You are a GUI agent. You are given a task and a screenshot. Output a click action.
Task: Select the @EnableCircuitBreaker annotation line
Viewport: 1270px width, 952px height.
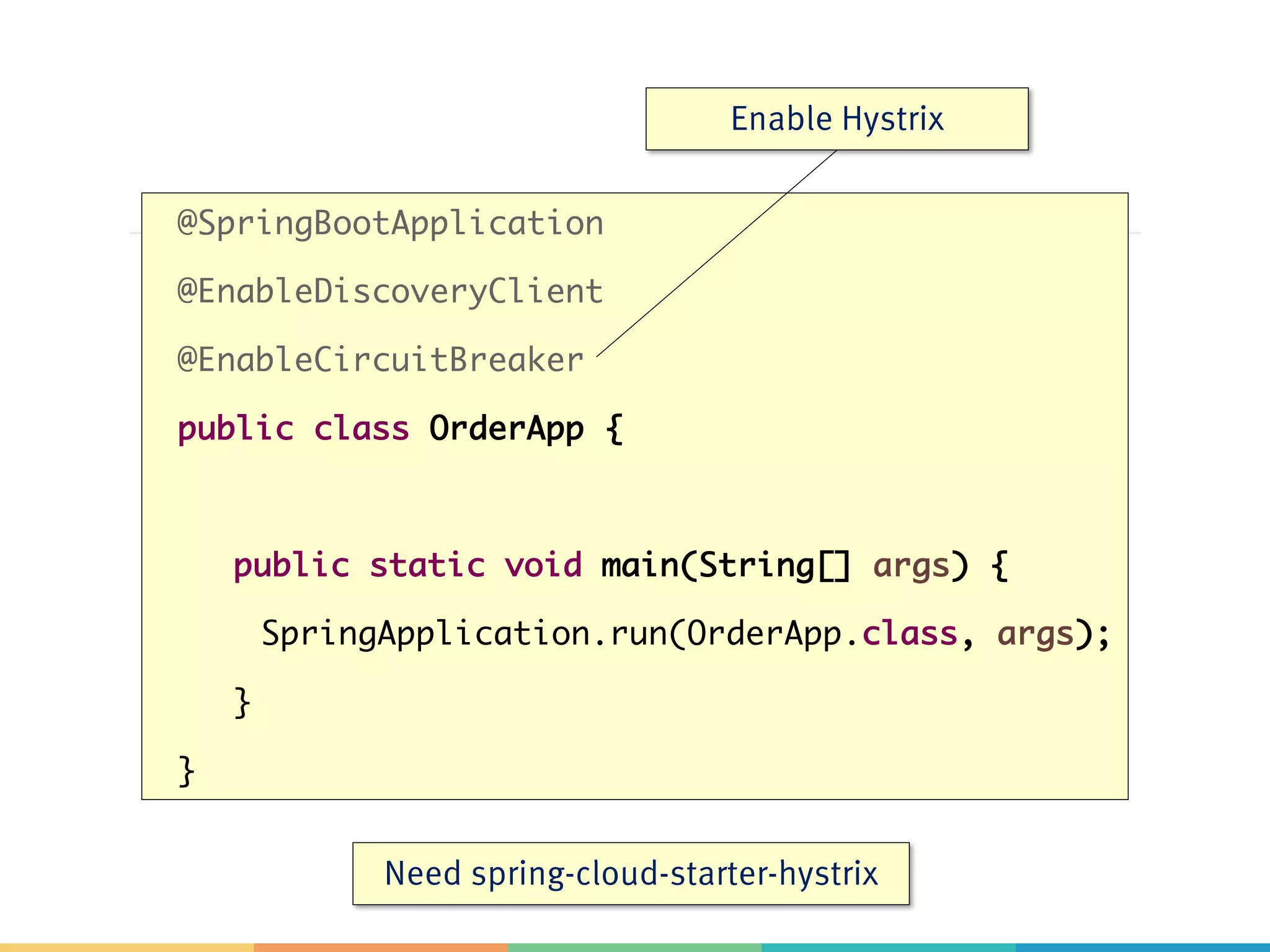tap(381, 360)
